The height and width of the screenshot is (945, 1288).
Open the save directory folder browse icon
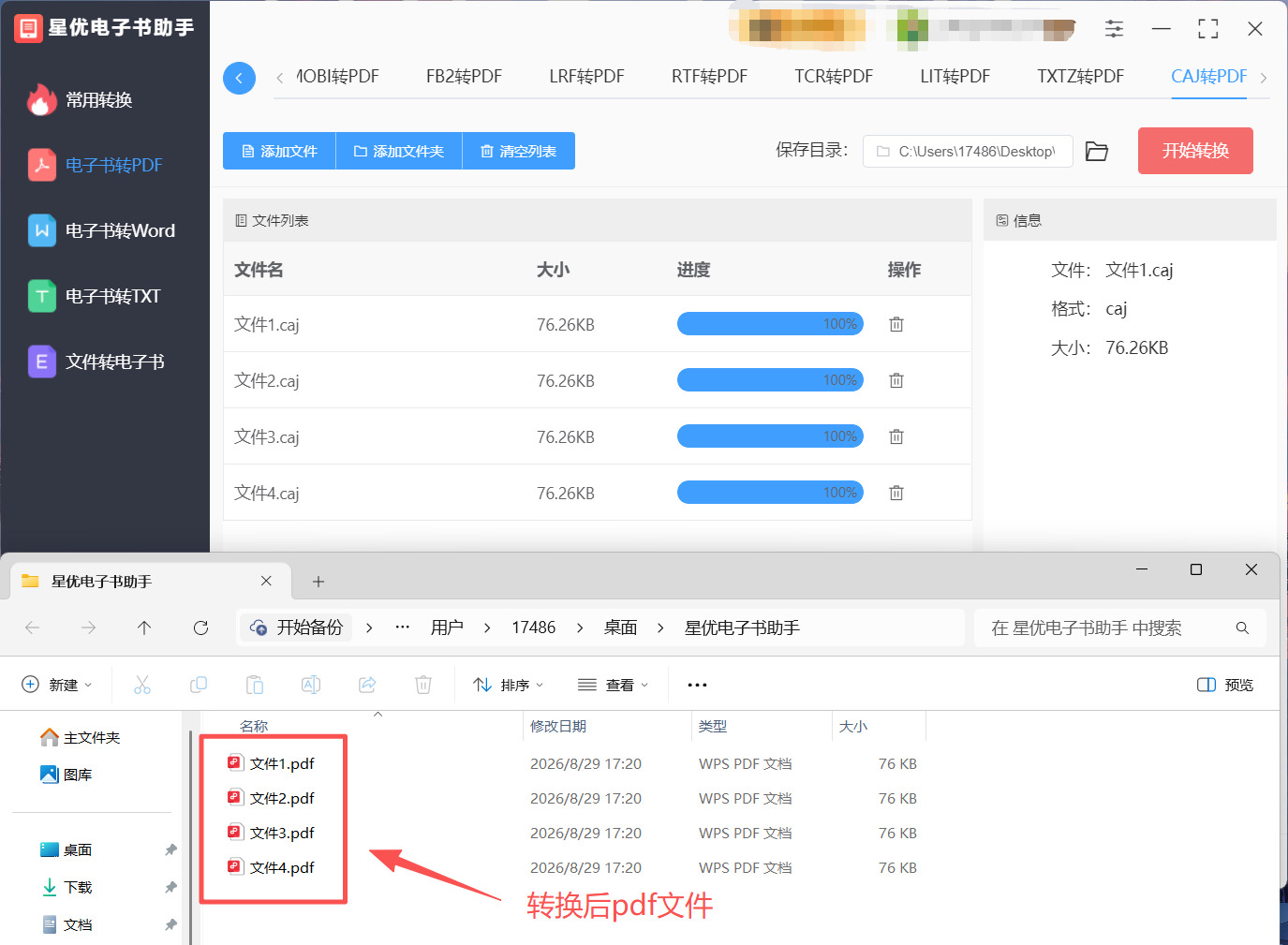point(1097,151)
